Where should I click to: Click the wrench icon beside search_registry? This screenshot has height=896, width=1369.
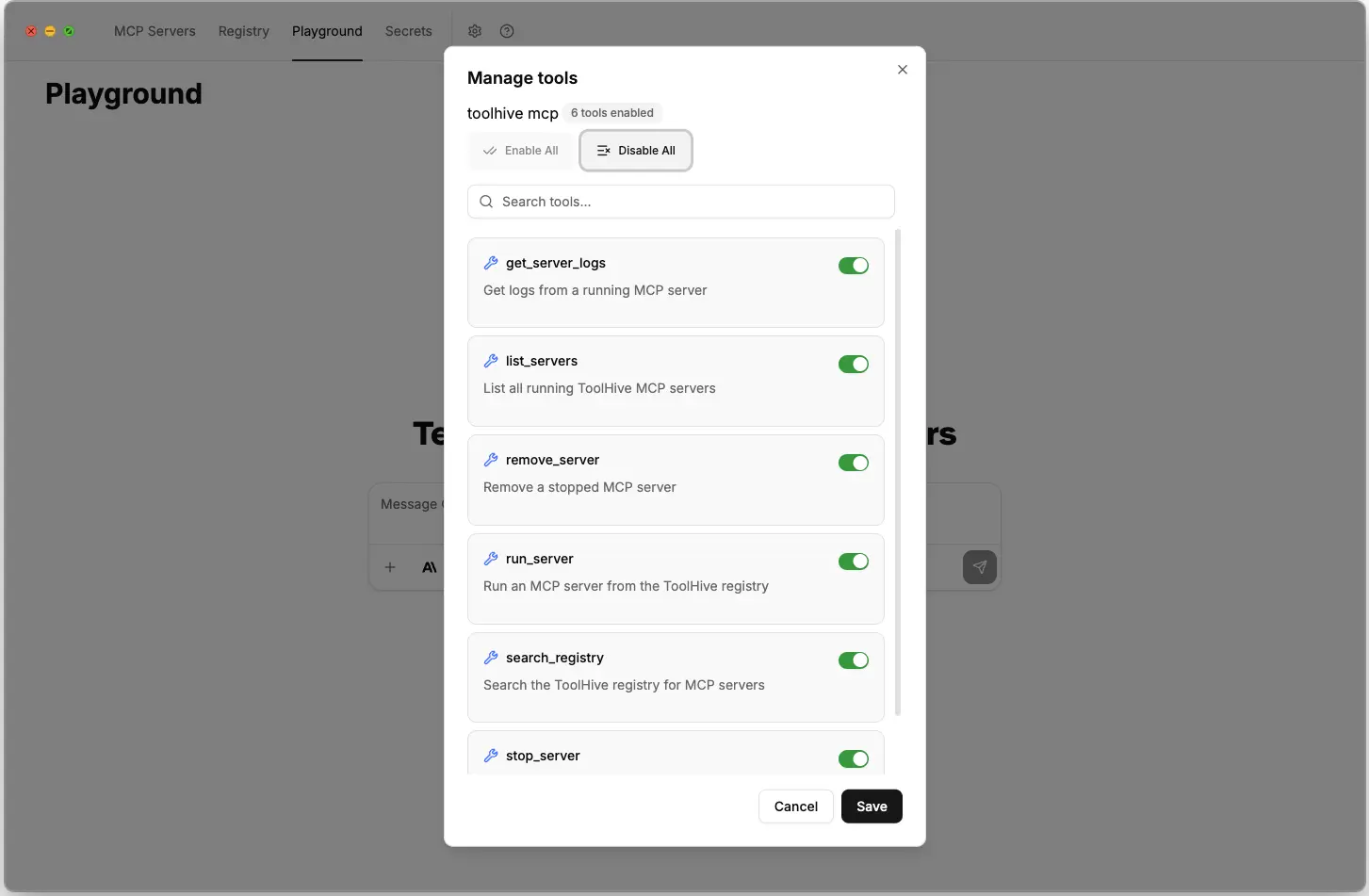(x=491, y=658)
